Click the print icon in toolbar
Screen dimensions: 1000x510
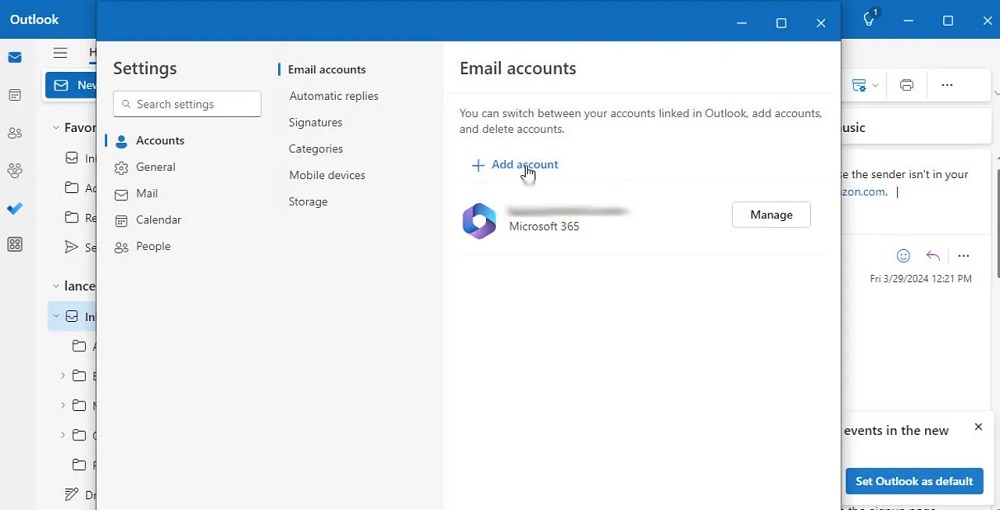906,86
